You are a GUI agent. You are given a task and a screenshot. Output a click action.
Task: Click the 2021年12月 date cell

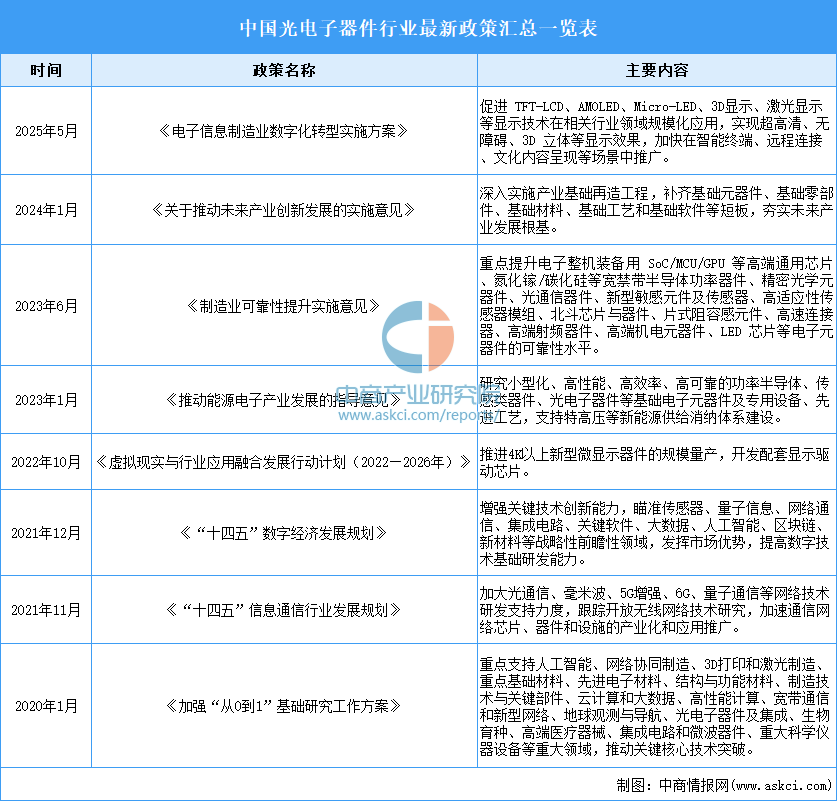[x=46, y=533]
